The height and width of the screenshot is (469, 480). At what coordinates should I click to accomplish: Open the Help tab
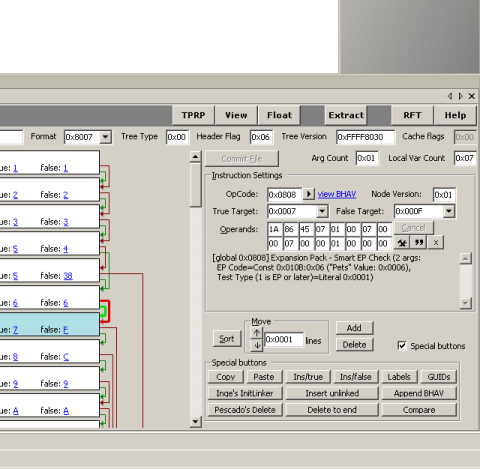(455, 115)
